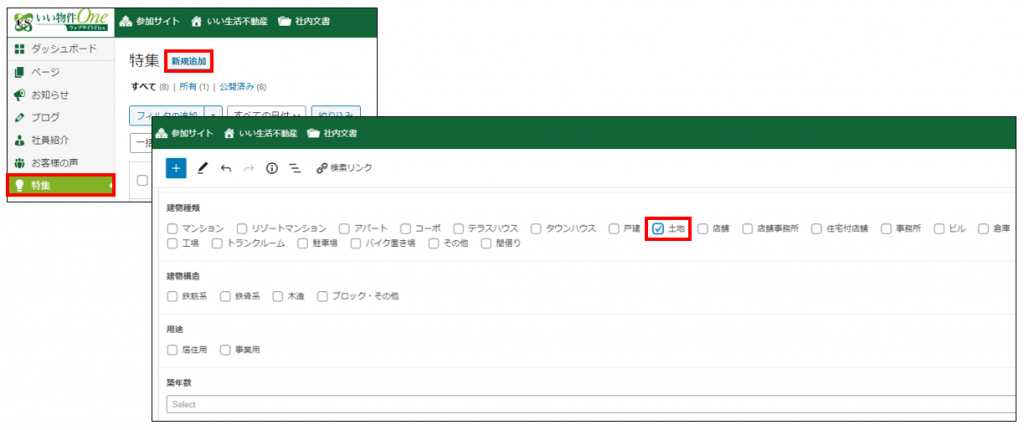Click the undo arrow icon
The height and width of the screenshot is (430, 1024).
pos(226,168)
